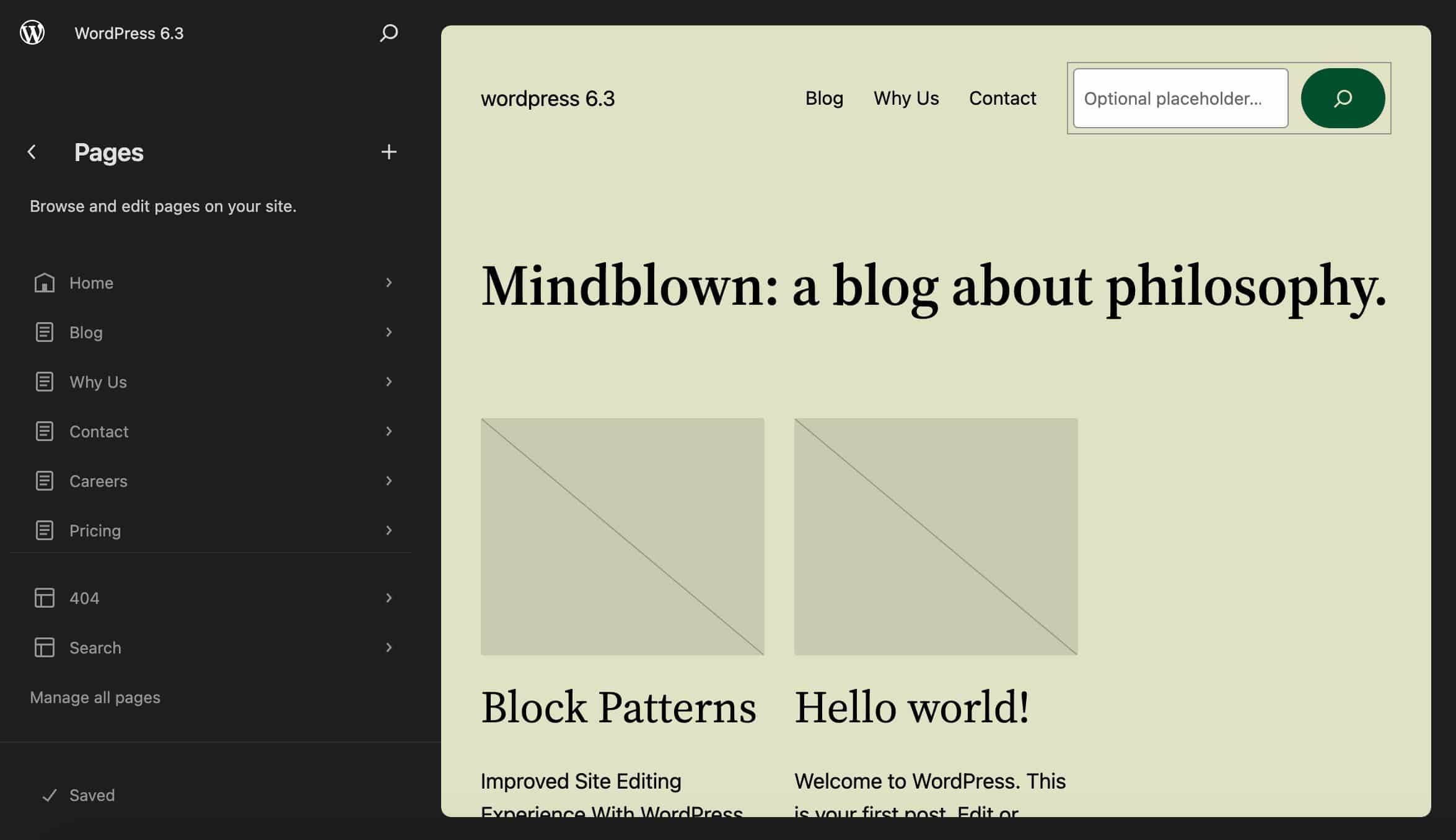
Task: Select the Blog menu item in site header
Action: [x=824, y=98]
